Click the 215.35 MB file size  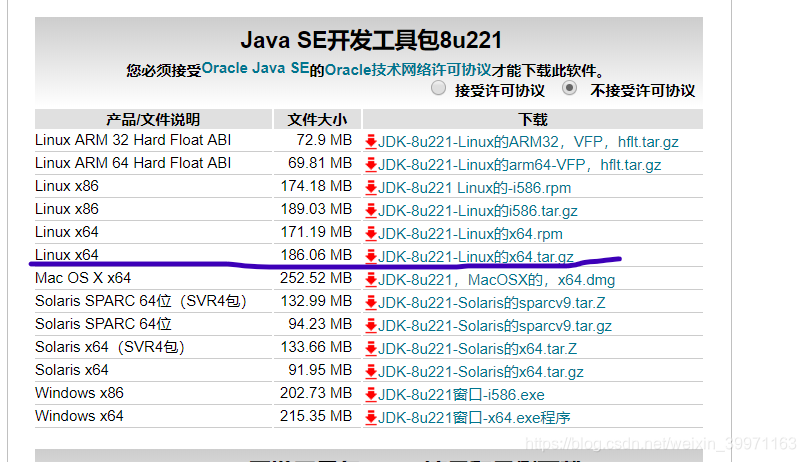point(316,416)
